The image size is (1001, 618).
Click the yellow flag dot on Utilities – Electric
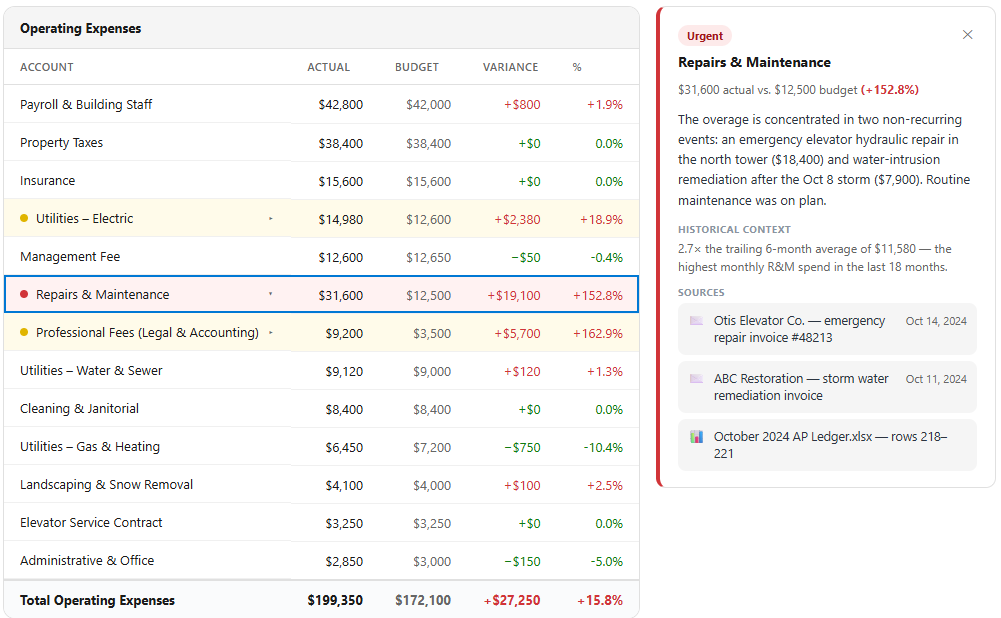pyautogui.click(x=24, y=218)
